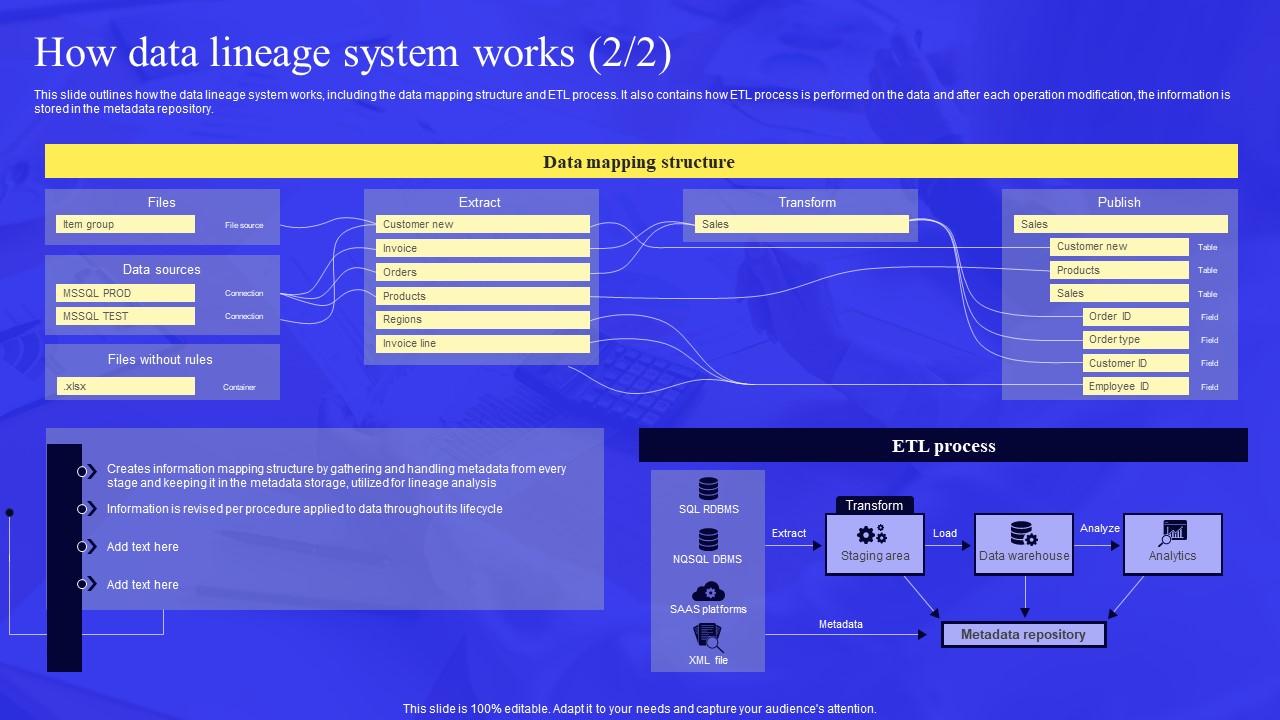Click the 'Customer ID' field
The height and width of the screenshot is (720, 1280).
pyautogui.click(x=1136, y=363)
